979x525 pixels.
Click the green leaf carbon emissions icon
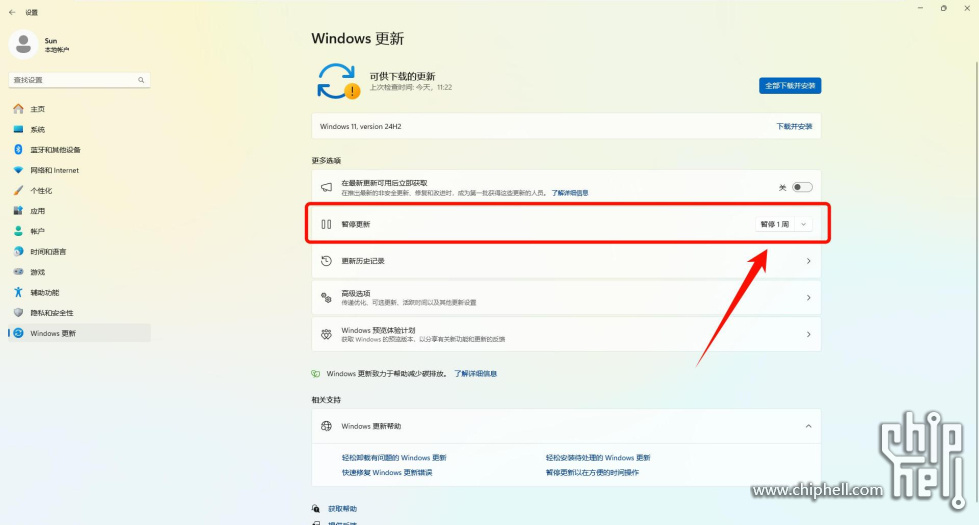(x=316, y=373)
